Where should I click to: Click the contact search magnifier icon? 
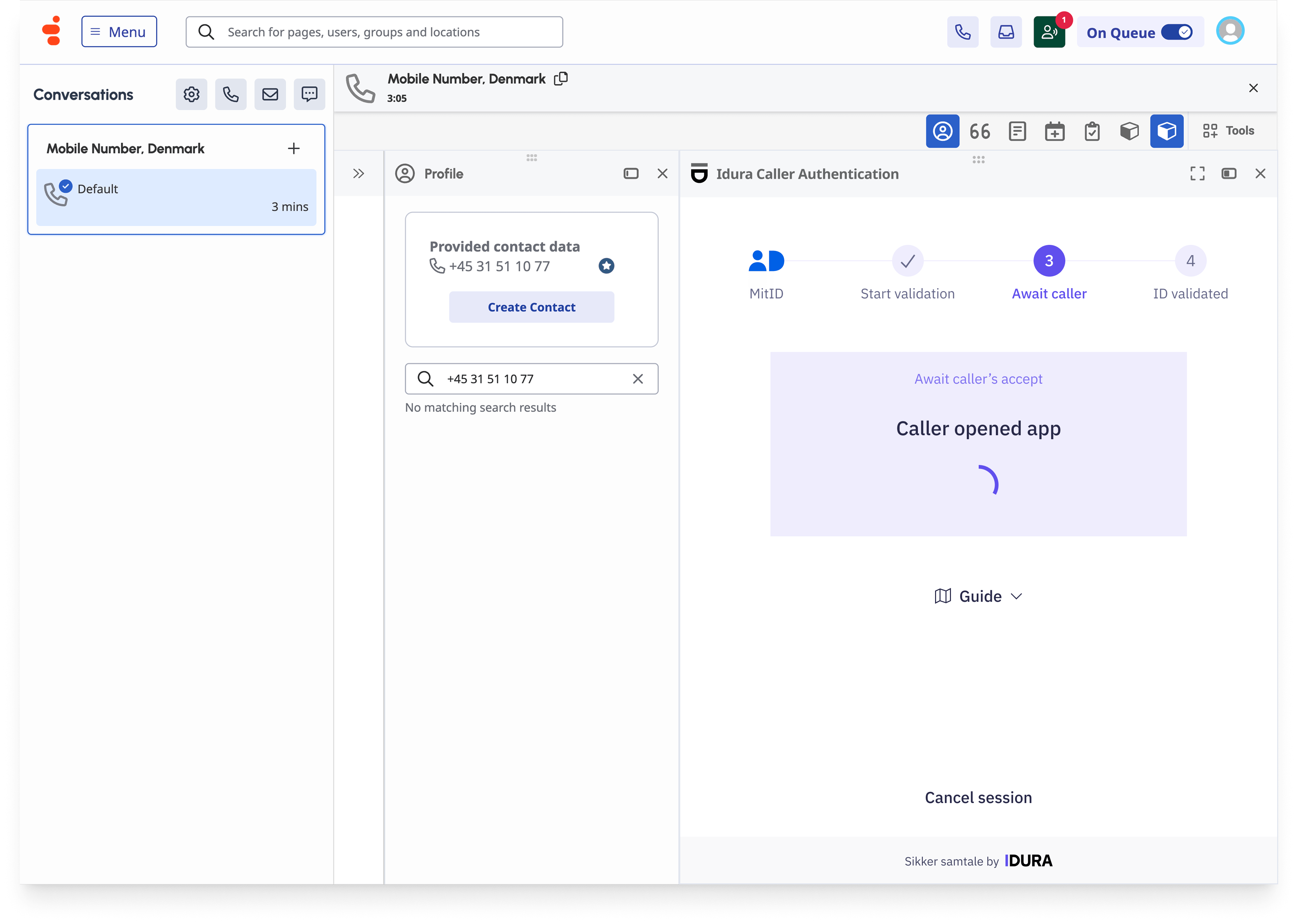[425, 379]
